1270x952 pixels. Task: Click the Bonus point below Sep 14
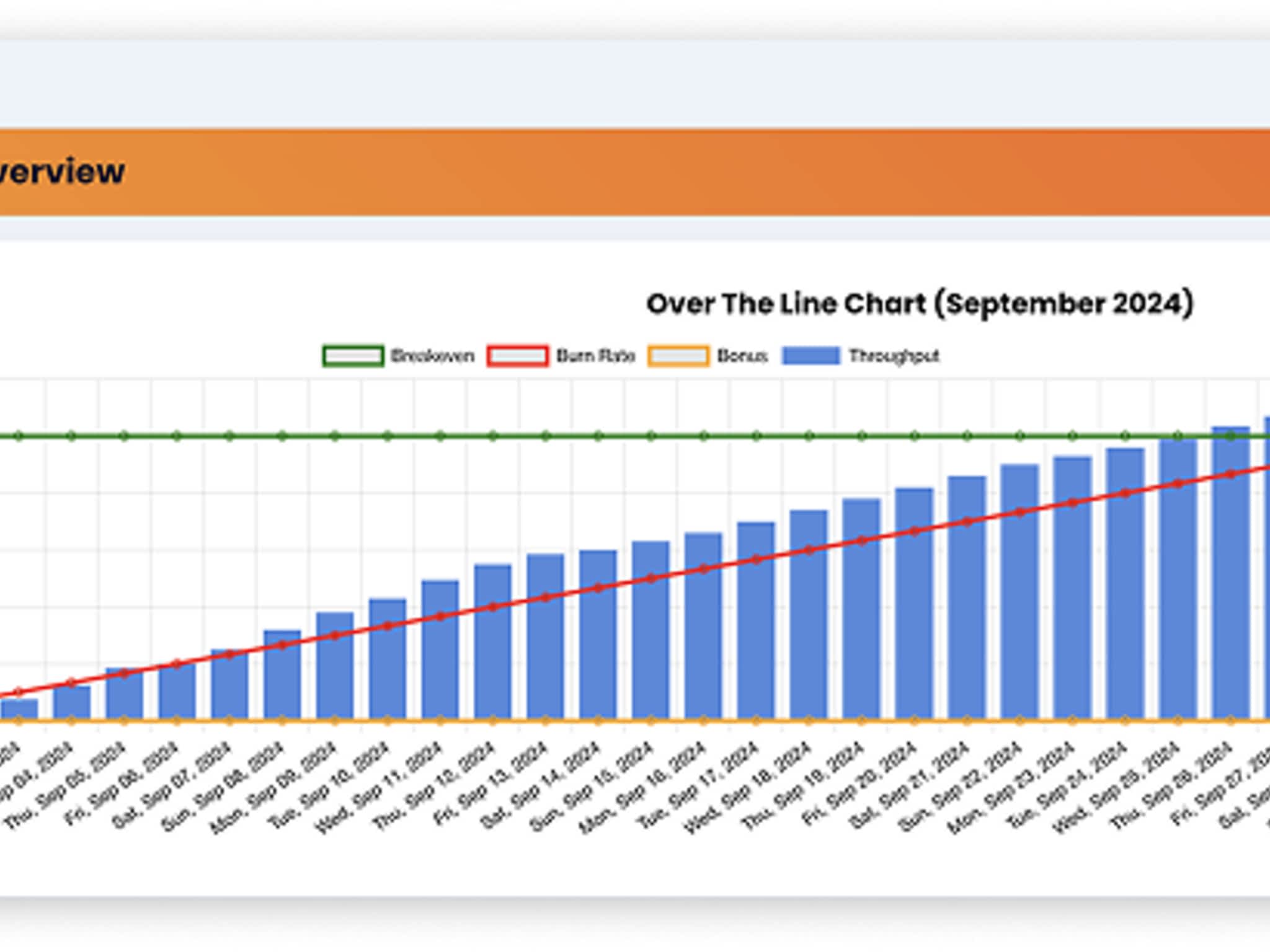598,720
